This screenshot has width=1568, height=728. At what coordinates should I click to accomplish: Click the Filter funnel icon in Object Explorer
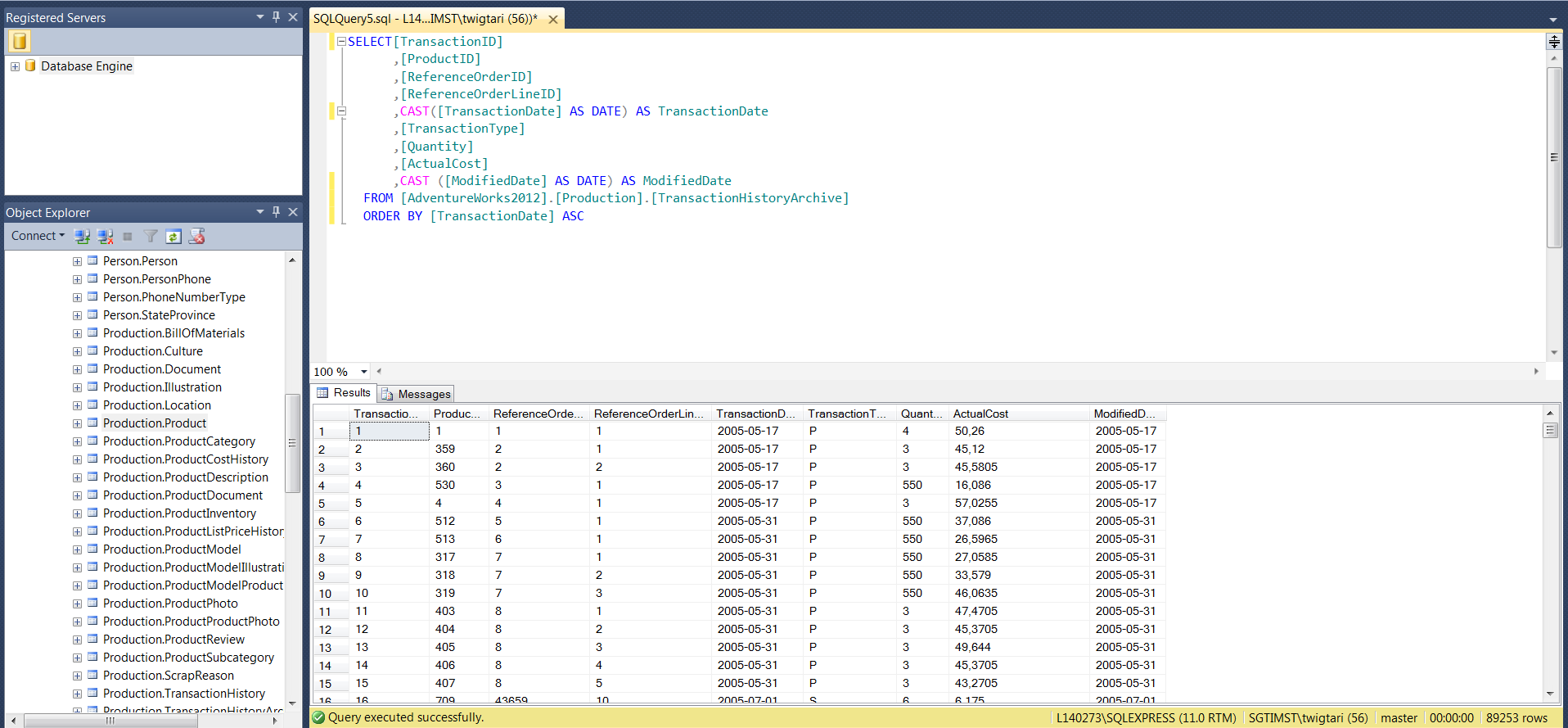point(151,237)
